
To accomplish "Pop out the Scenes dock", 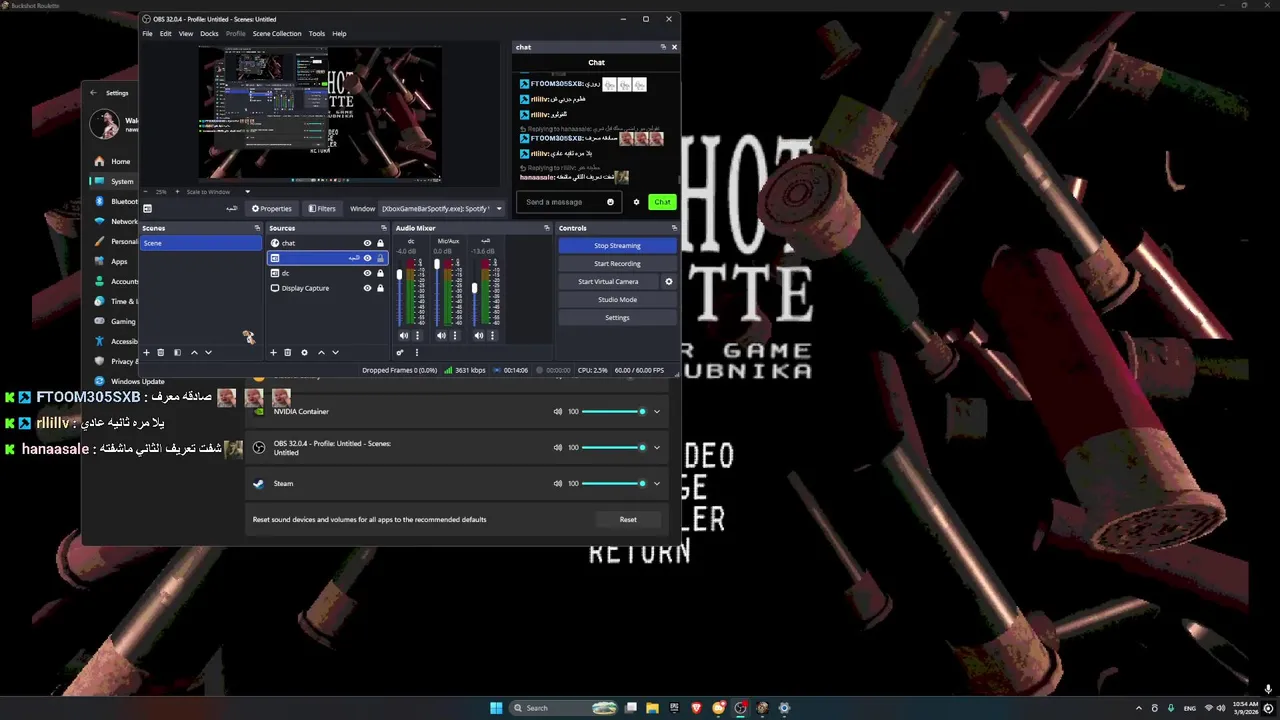I will 257,228.
